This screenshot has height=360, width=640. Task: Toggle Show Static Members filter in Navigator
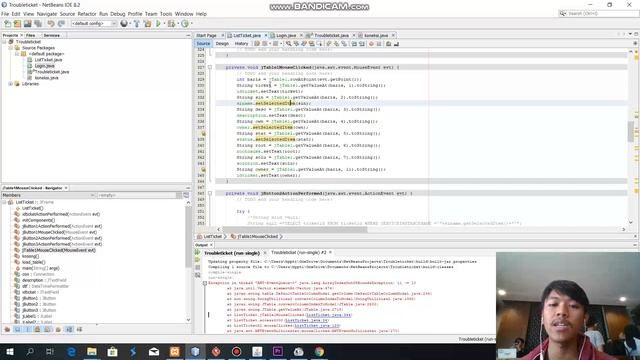click(27, 329)
